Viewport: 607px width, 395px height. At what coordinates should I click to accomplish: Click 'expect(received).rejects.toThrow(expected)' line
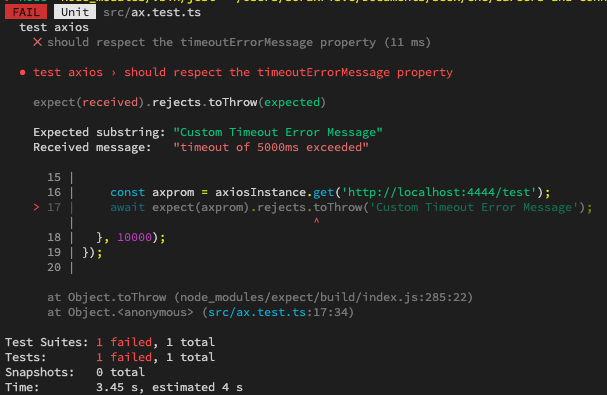coord(180,102)
